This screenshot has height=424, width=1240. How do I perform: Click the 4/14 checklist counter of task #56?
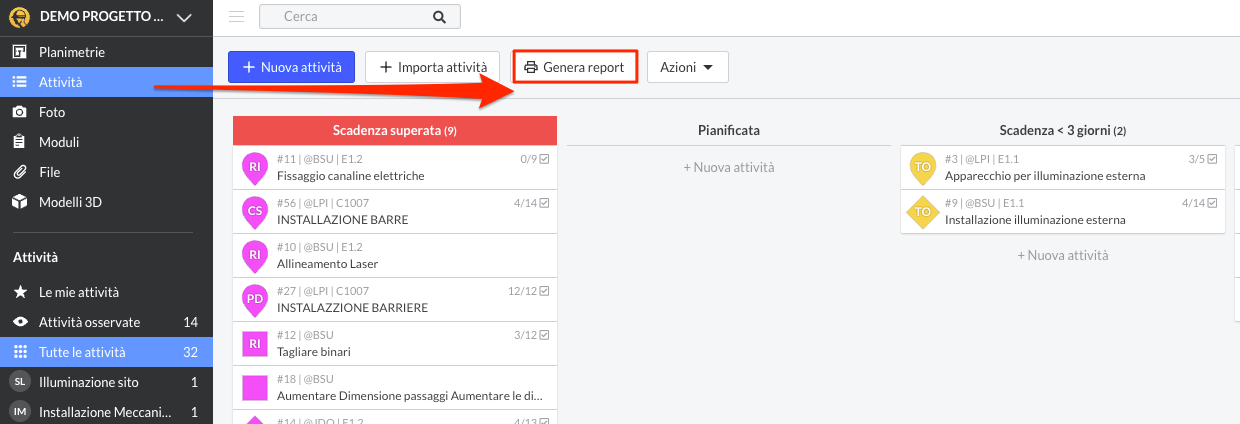[x=531, y=202]
